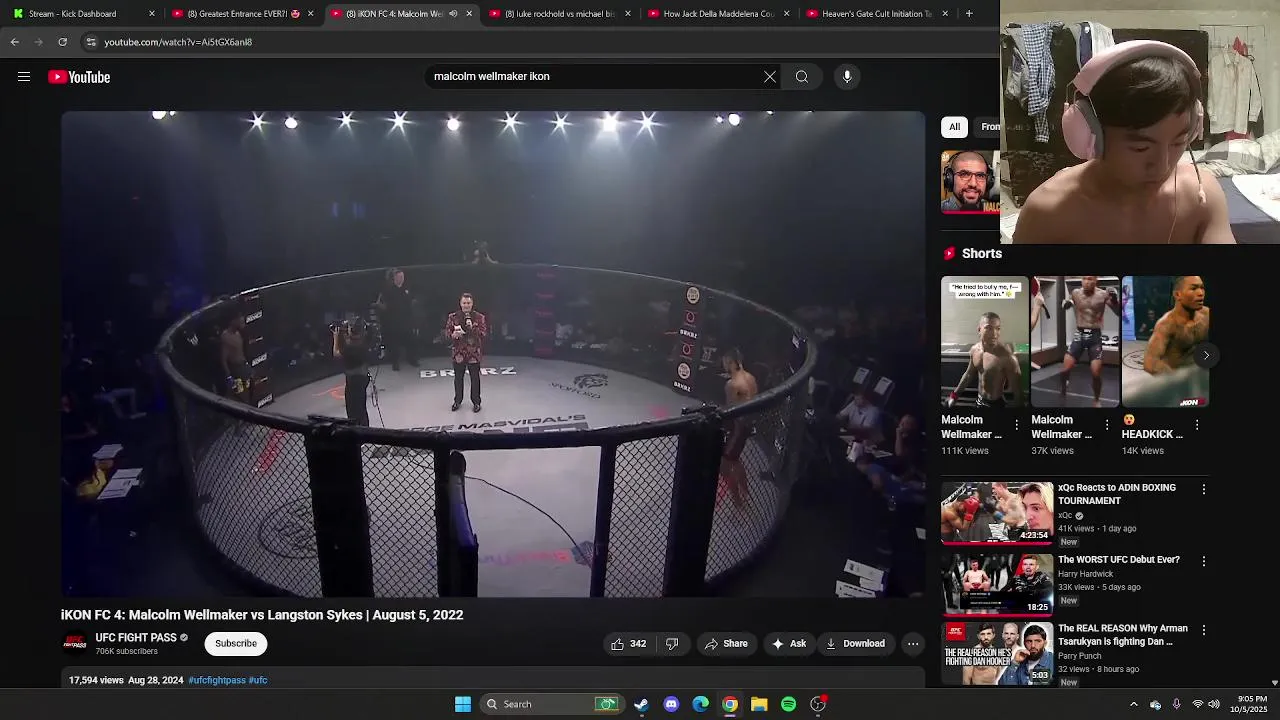This screenshot has height=720, width=1280.
Task: Switch to luke rockhold vs michael tab
Action: click(x=559, y=14)
